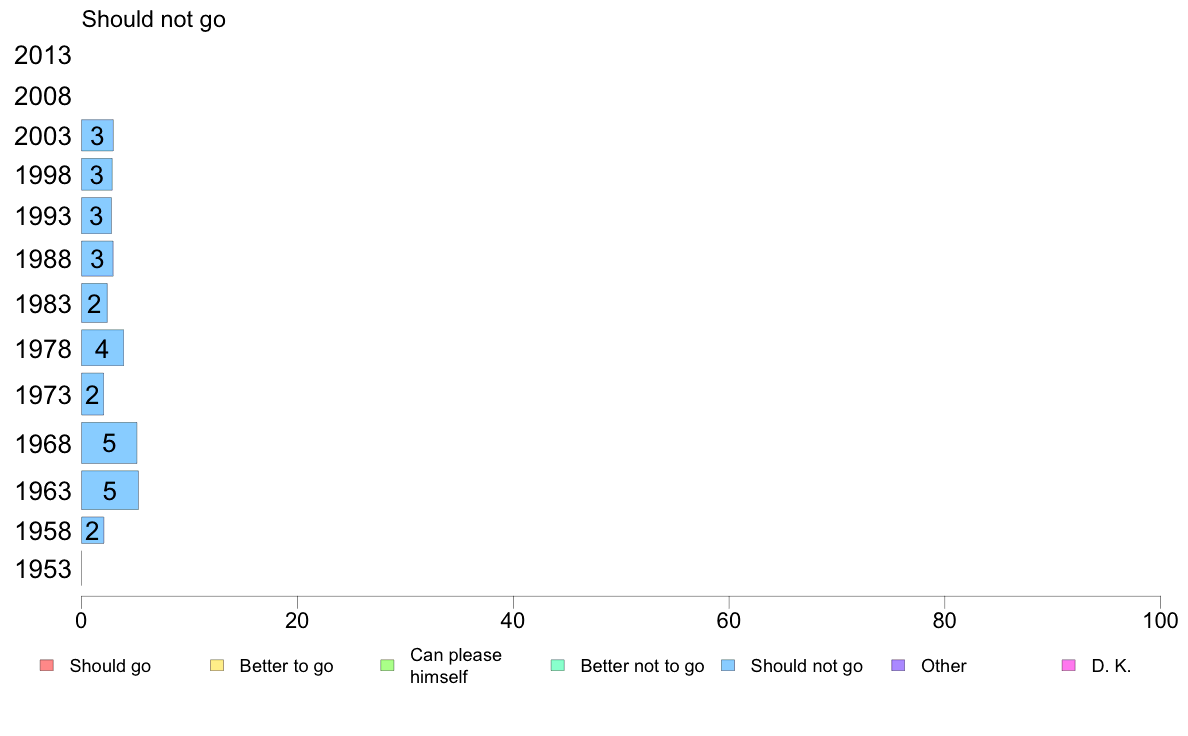Click the 100 tick on the x-axis

tap(1160, 621)
